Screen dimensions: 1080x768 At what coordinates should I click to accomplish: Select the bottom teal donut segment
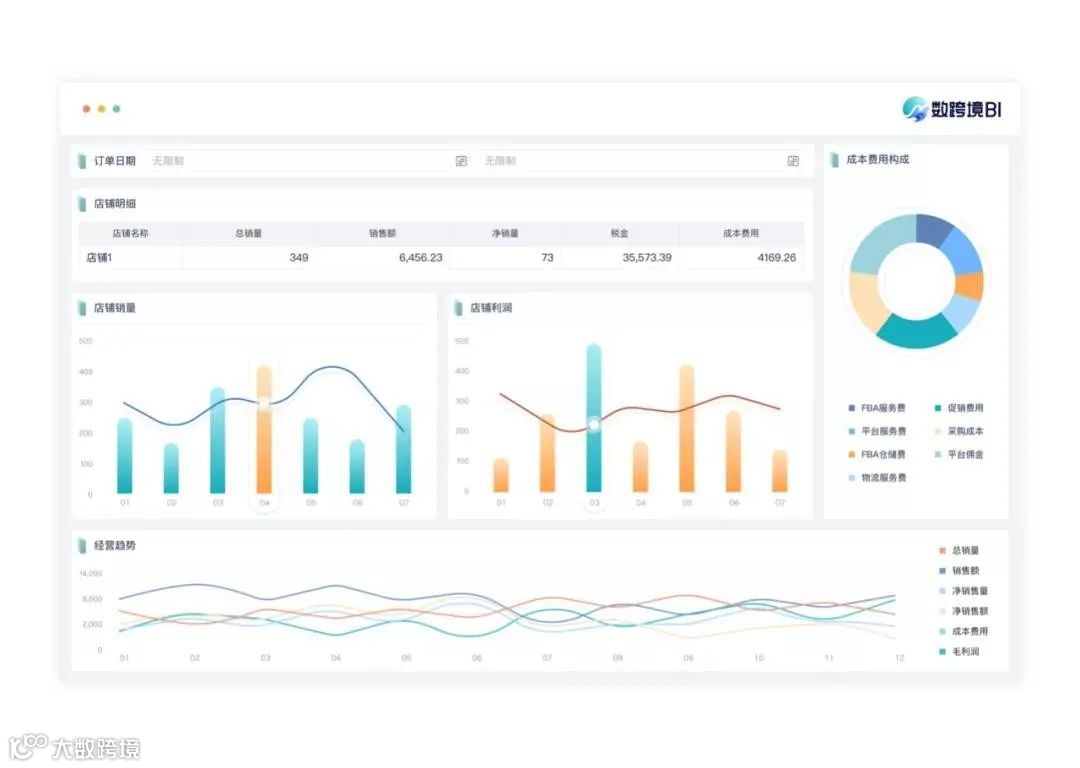click(x=916, y=331)
